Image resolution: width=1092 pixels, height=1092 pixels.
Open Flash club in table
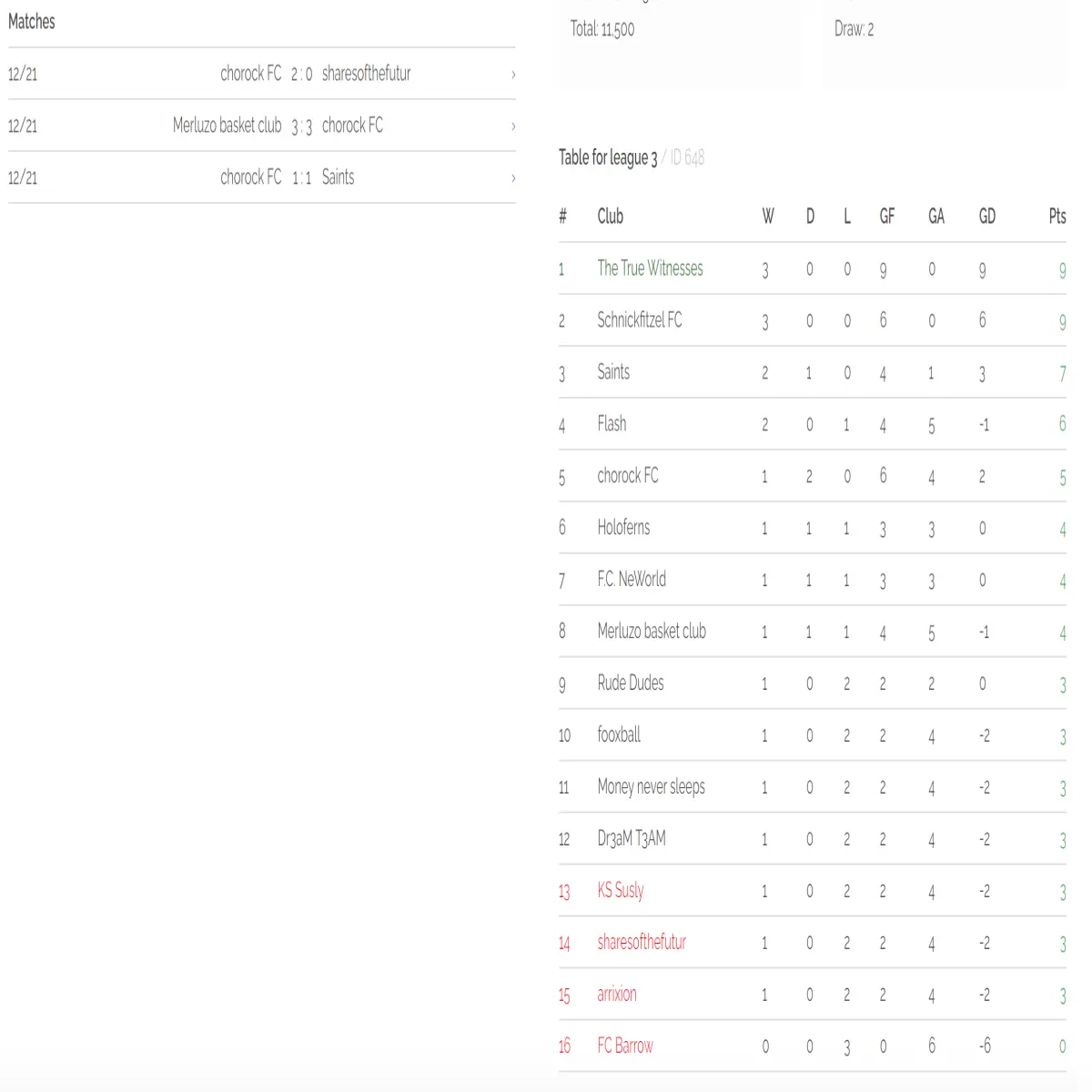pyautogui.click(x=612, y=424)
